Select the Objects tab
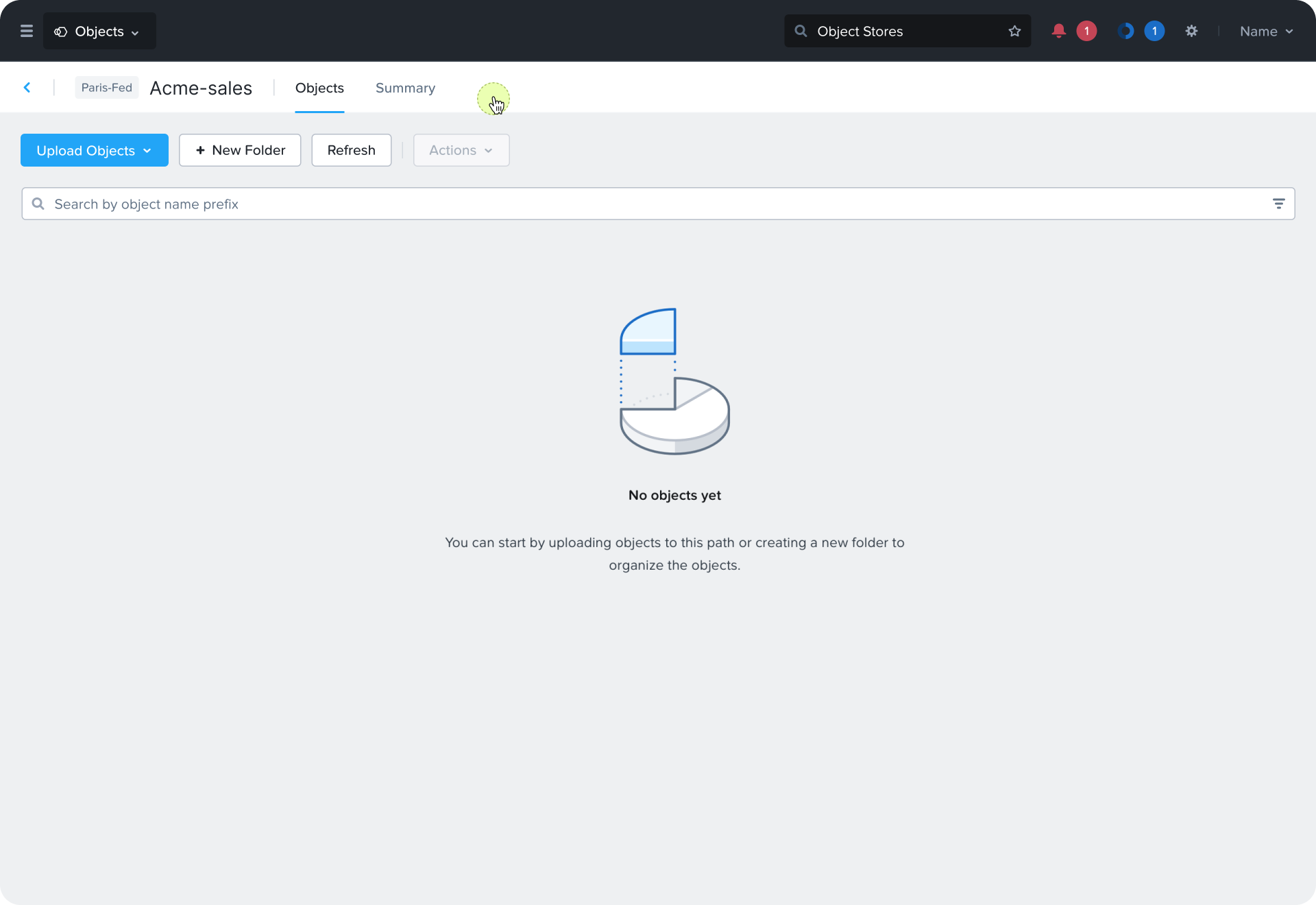This screenshot has width=1316, height=905. [x=319, y=88]
